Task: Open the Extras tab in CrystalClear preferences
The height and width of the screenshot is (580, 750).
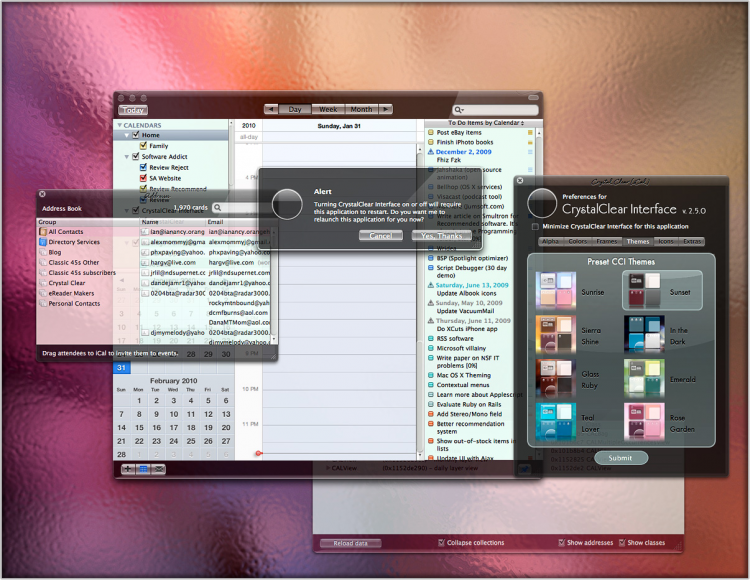Action: click(692, 241)
